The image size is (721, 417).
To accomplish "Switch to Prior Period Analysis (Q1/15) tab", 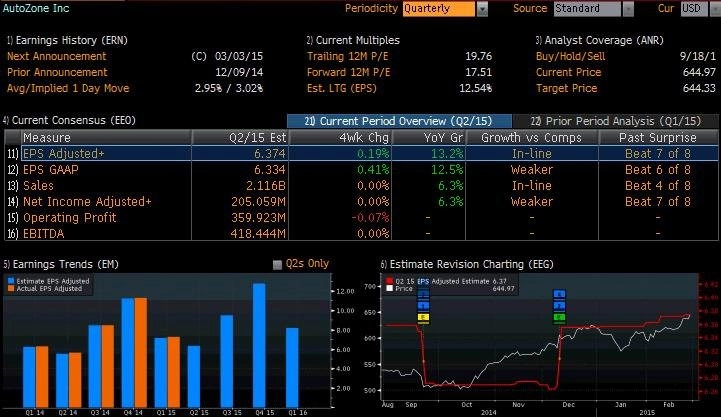I will click(615, 121).
